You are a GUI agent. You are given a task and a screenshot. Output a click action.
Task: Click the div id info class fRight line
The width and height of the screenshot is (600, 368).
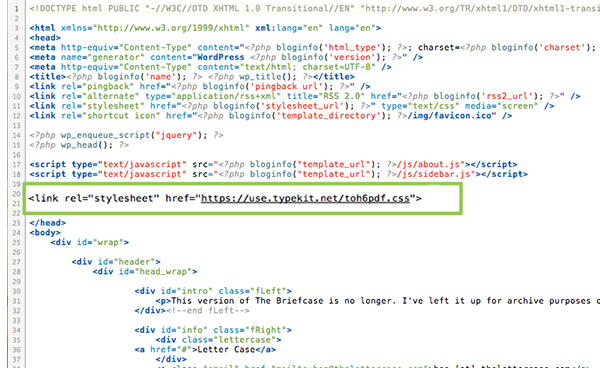pyautogui.click(x=213, y=330)
